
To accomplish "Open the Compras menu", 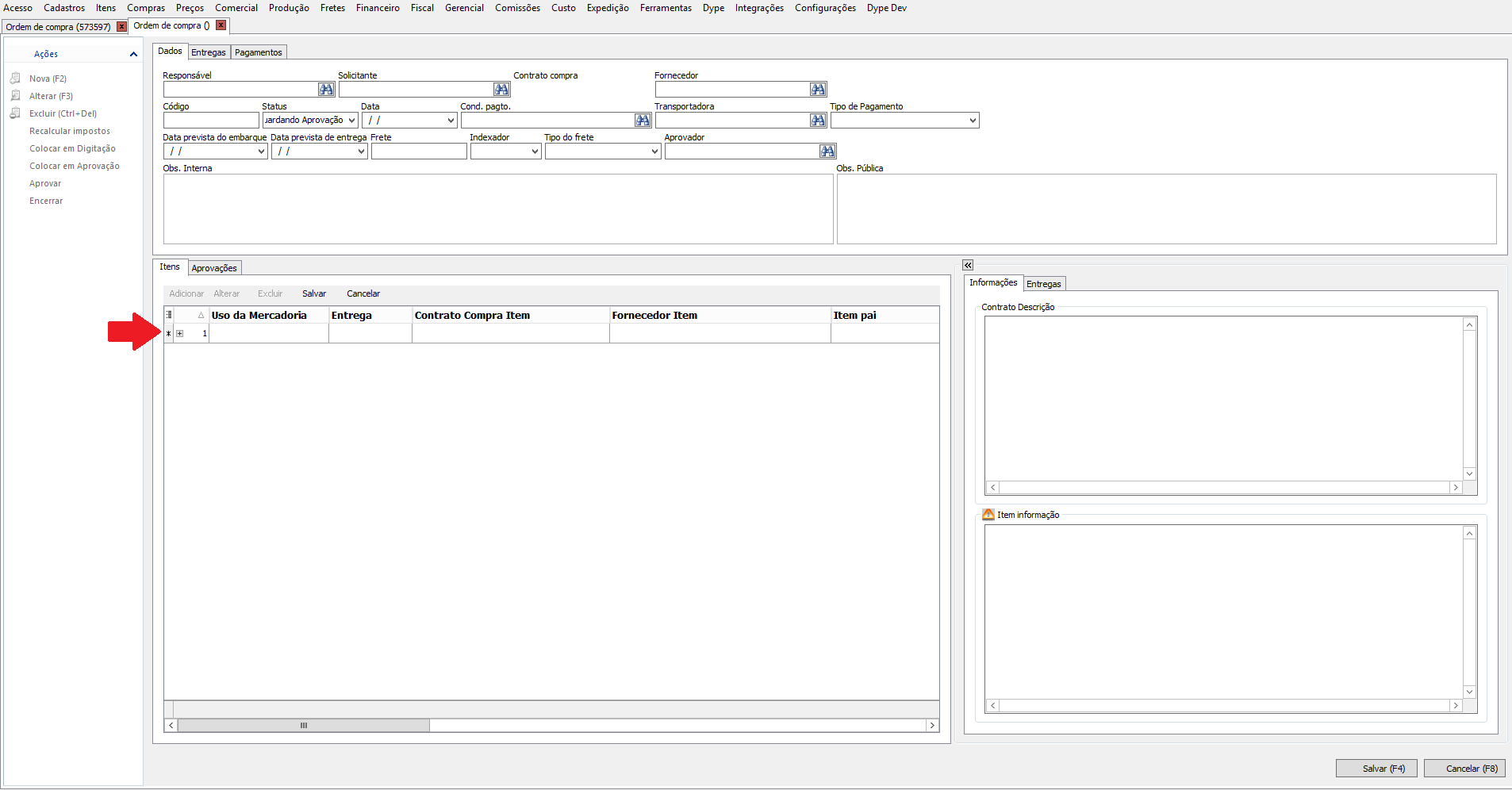I will [146, 8].
